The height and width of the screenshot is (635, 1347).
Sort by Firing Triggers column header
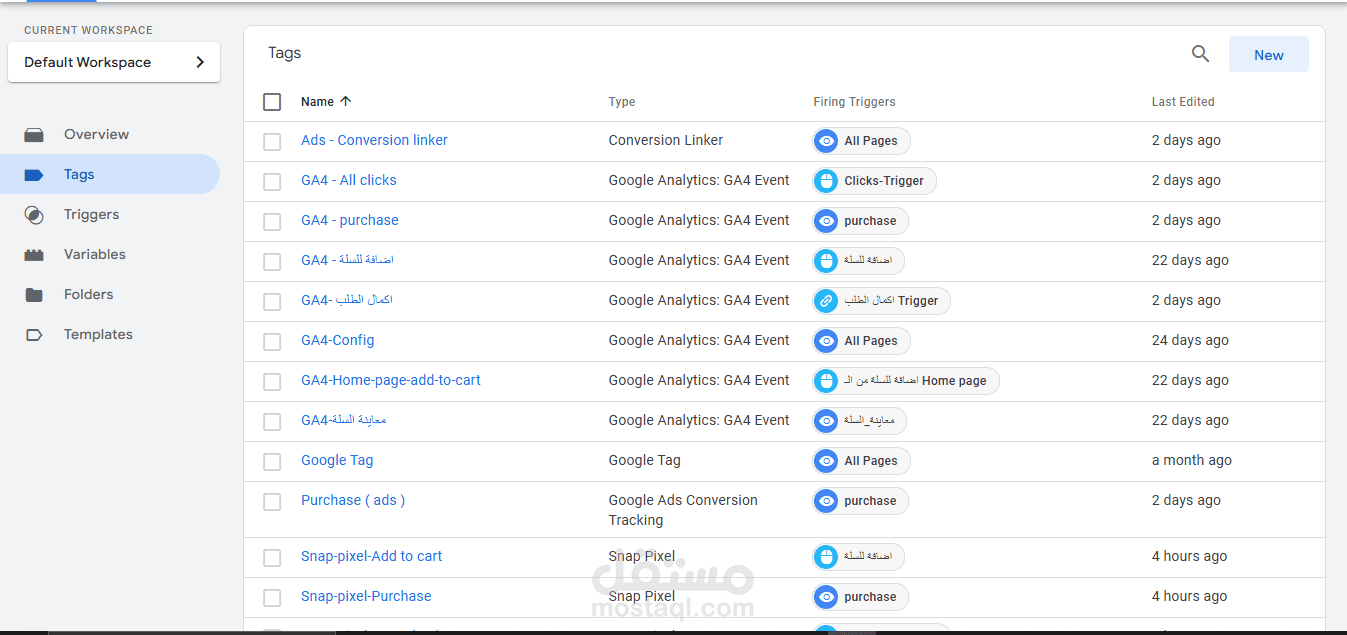(854, 102)
